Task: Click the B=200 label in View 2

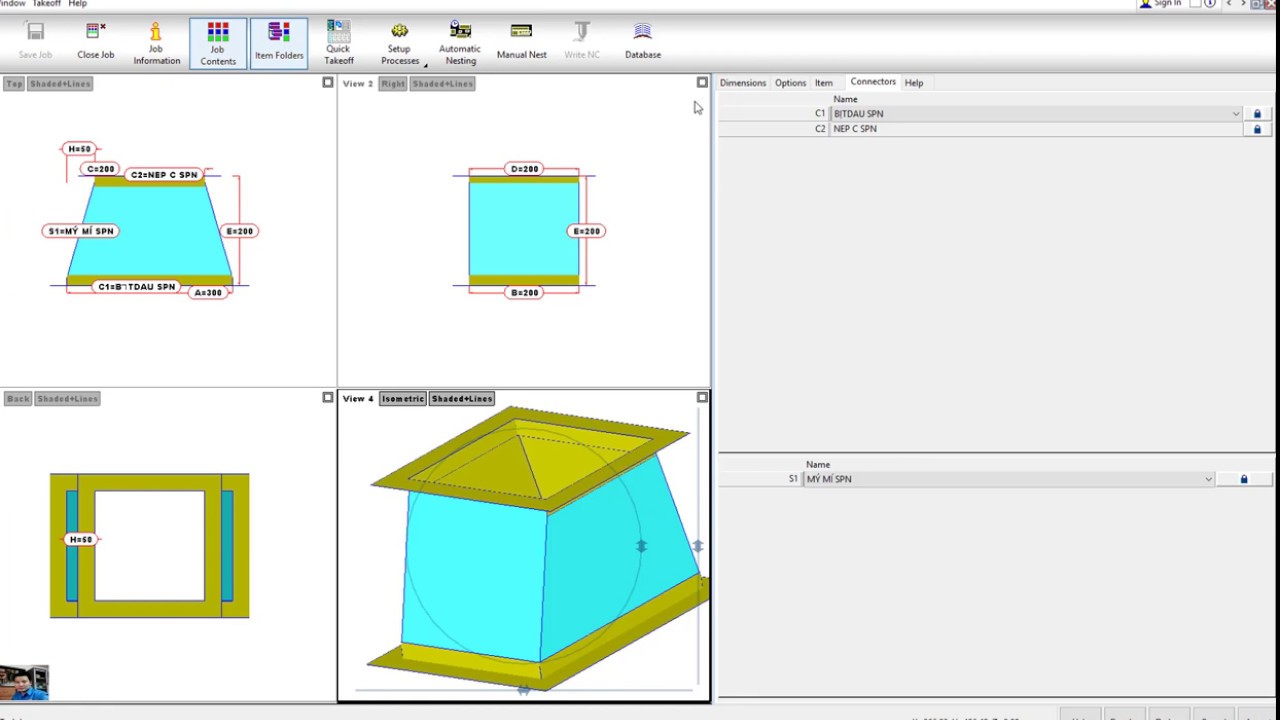Action: coord(525,293)
